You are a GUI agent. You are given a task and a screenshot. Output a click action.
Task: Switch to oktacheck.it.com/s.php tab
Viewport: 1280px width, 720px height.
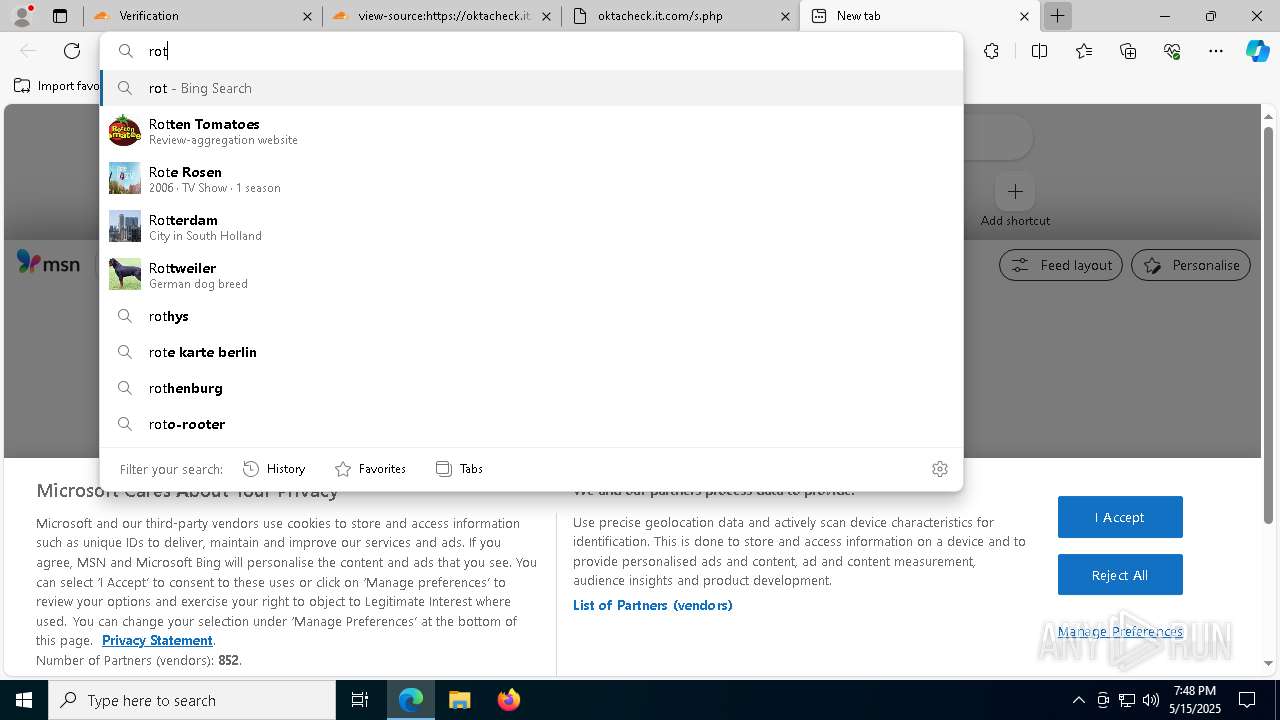point(680,16)
